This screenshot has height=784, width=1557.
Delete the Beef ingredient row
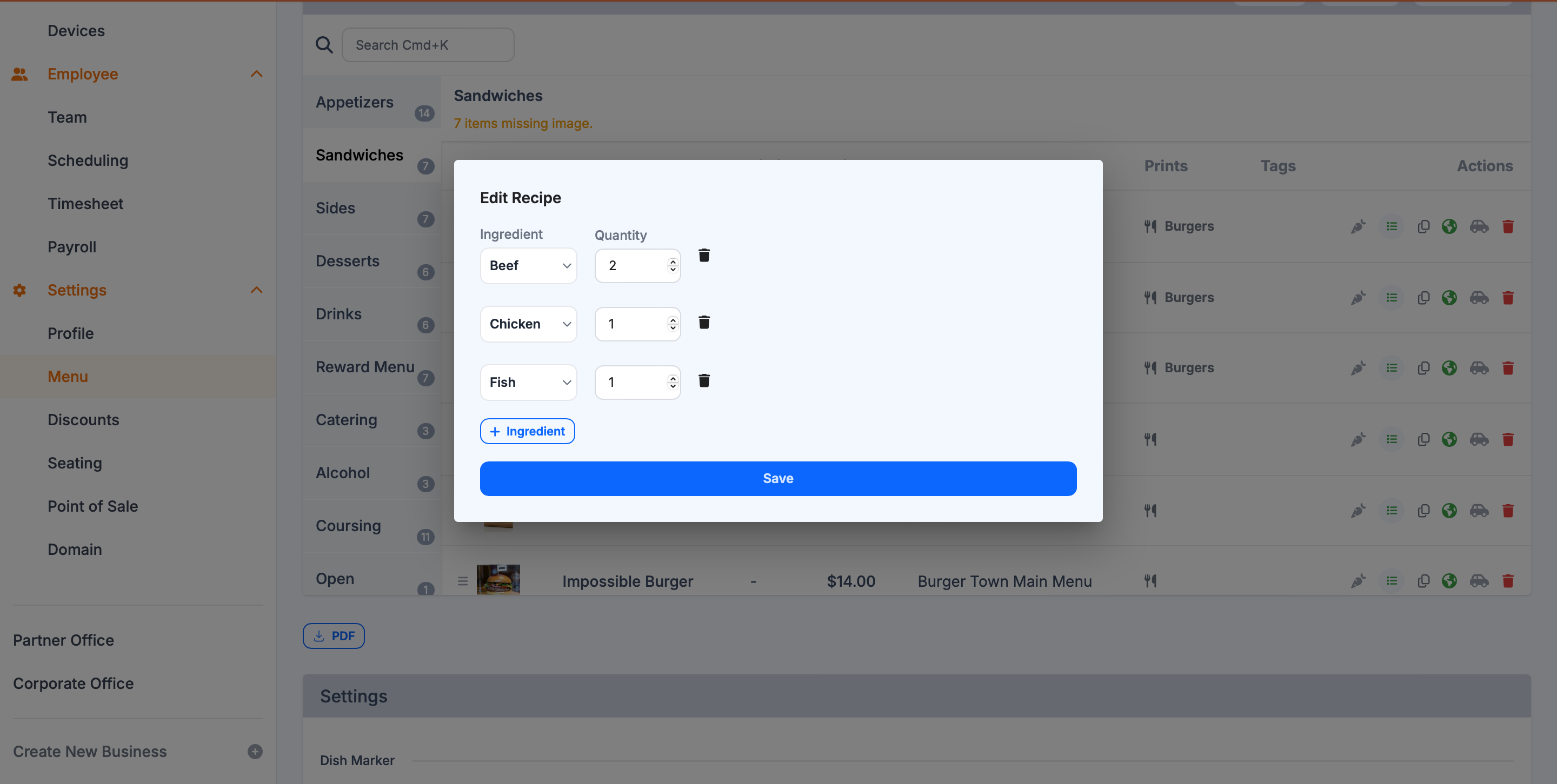click(703, 256)
